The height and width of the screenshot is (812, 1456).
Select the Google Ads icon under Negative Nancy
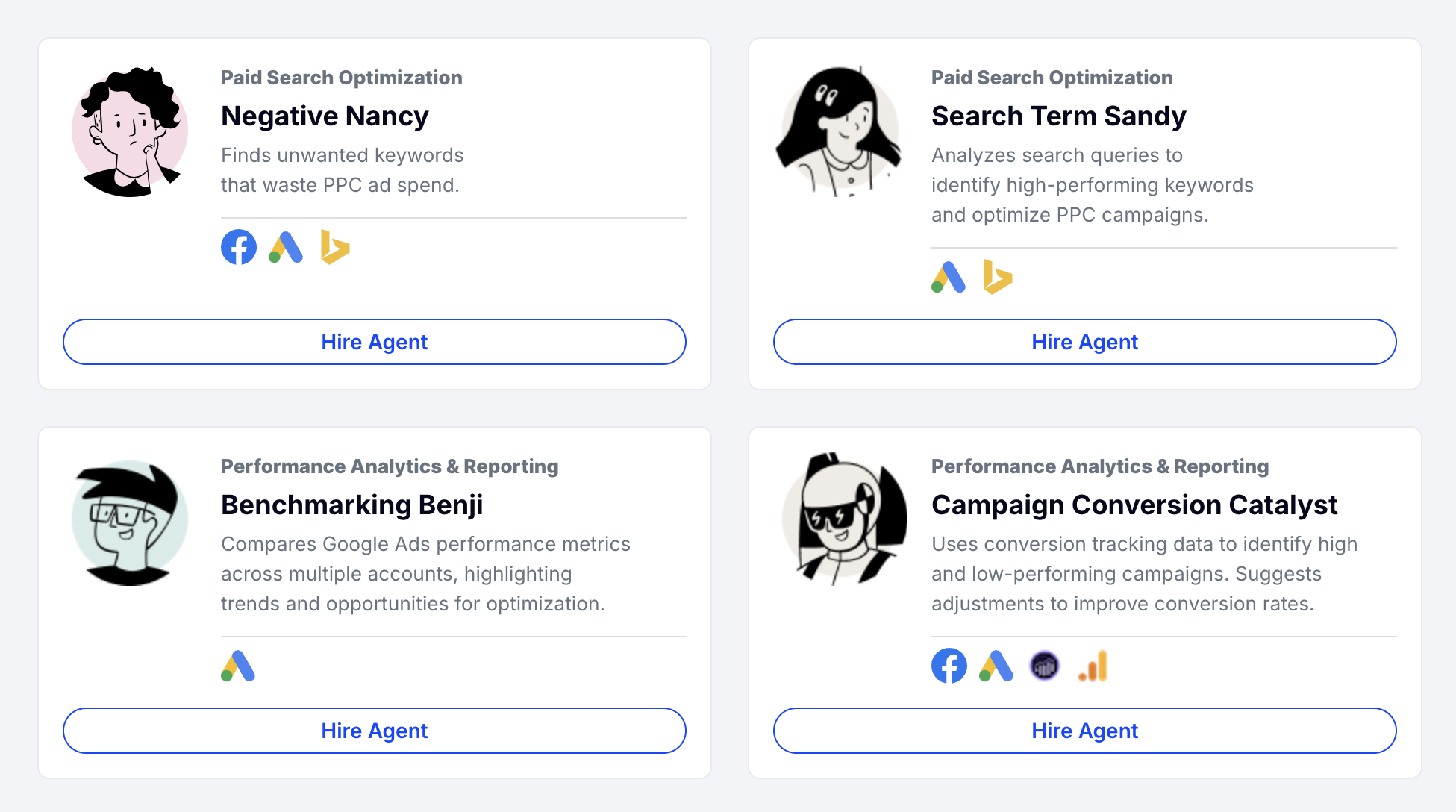(x=285, y=247)
